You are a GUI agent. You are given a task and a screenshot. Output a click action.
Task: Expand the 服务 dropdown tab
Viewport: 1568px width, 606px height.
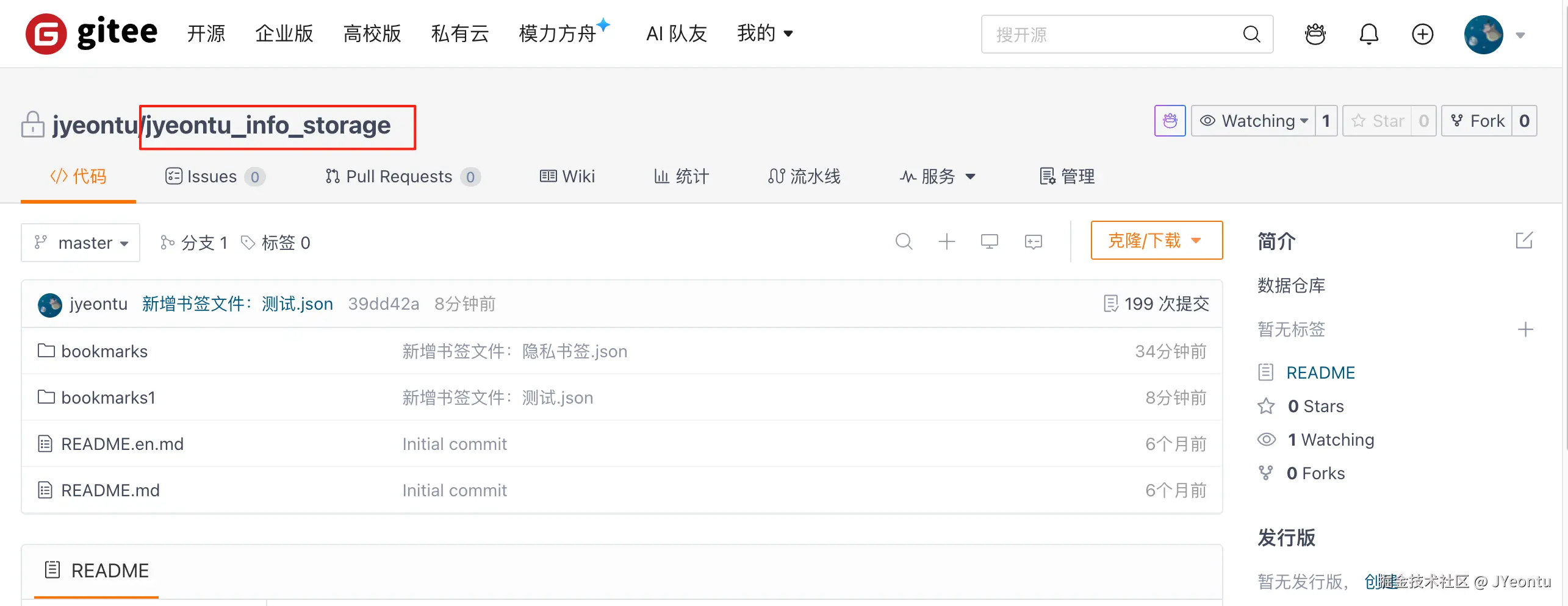938,177
